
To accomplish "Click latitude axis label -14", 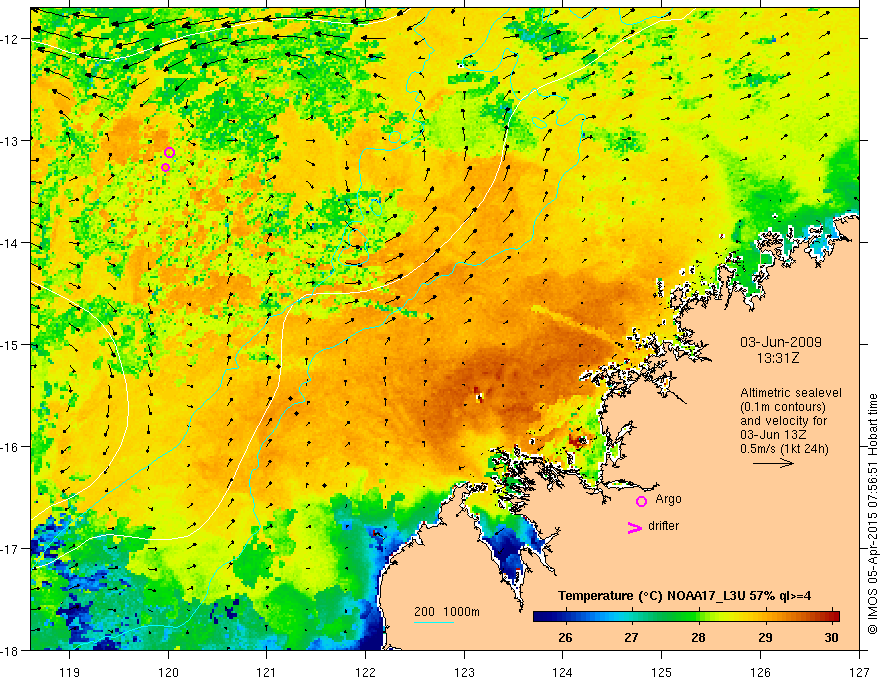I will click(x=11, y=242).
